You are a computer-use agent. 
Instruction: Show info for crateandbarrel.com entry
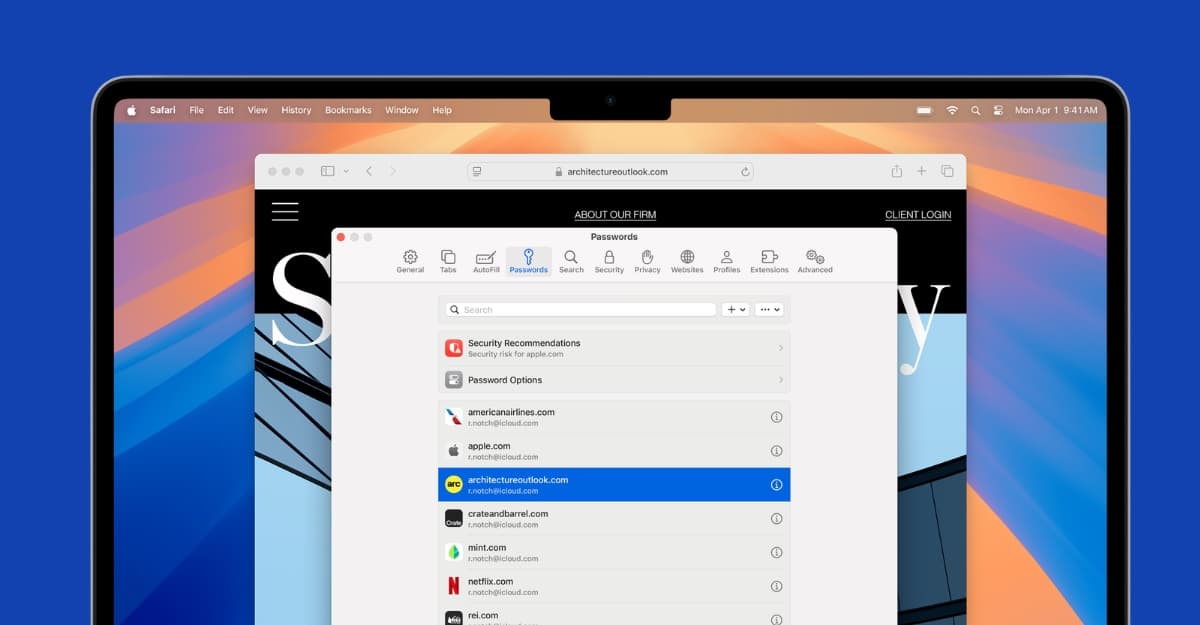pyautogui.click(x=776, y=519)
